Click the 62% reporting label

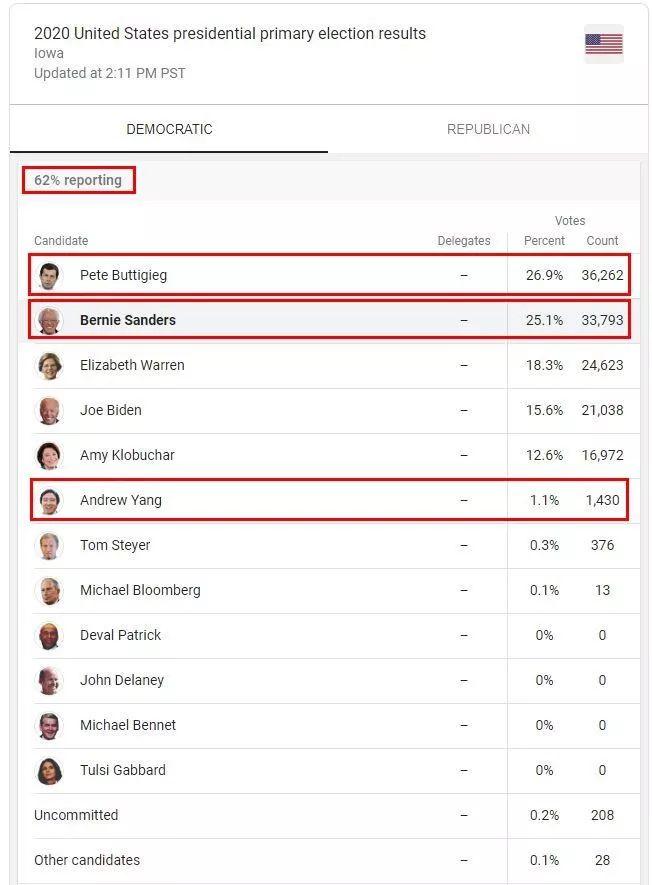click(78, 180)
